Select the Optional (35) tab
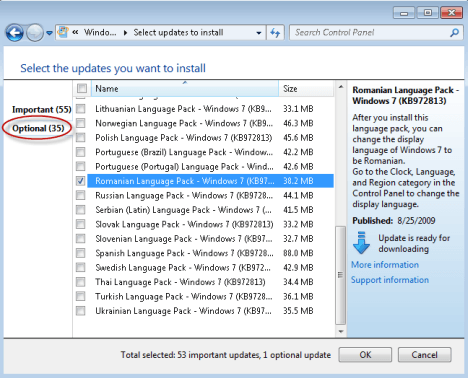 coord(38,128)
